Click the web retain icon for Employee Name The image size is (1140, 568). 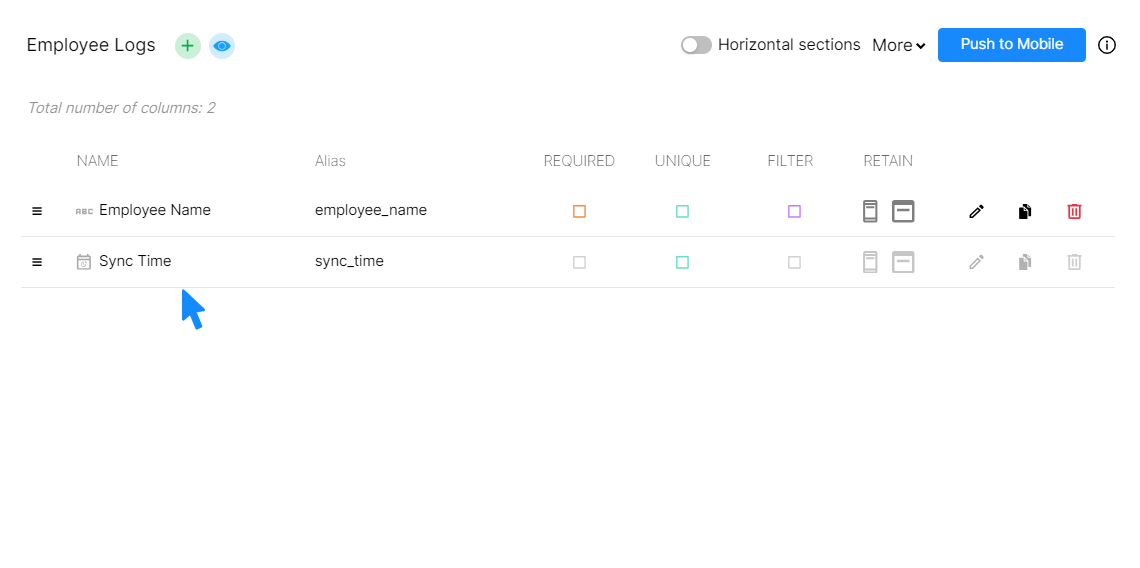(x=903, y=211)
